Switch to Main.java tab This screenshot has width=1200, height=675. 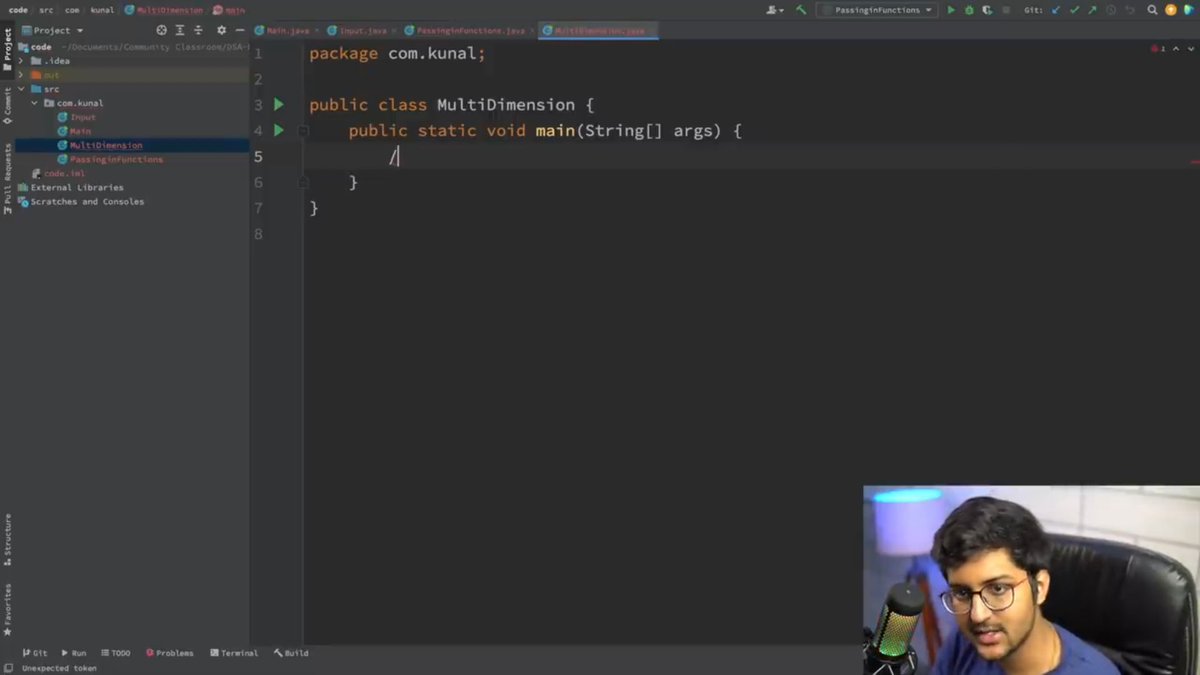(x=288, y=31)
